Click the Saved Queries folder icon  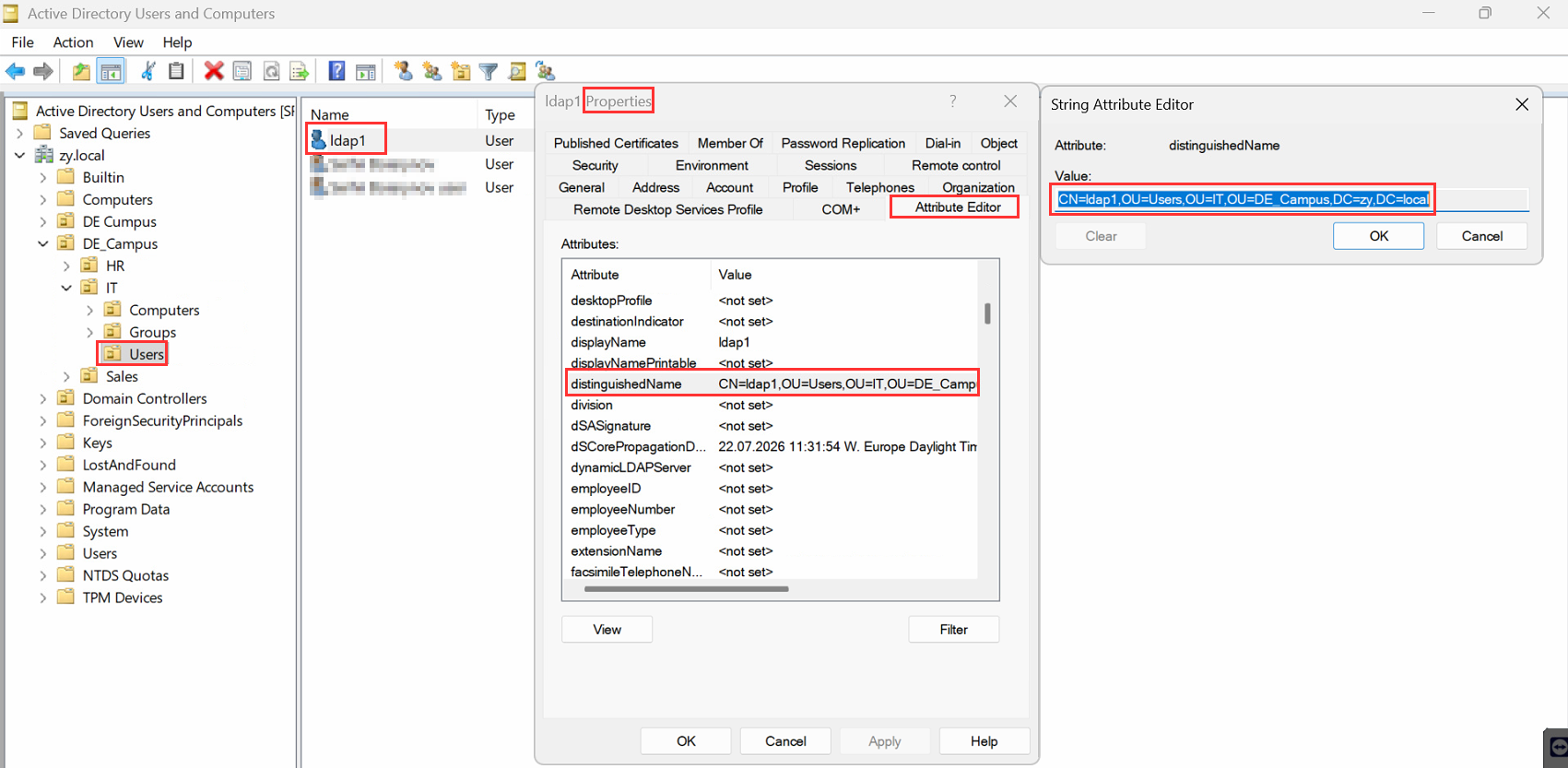pos(43,133)
